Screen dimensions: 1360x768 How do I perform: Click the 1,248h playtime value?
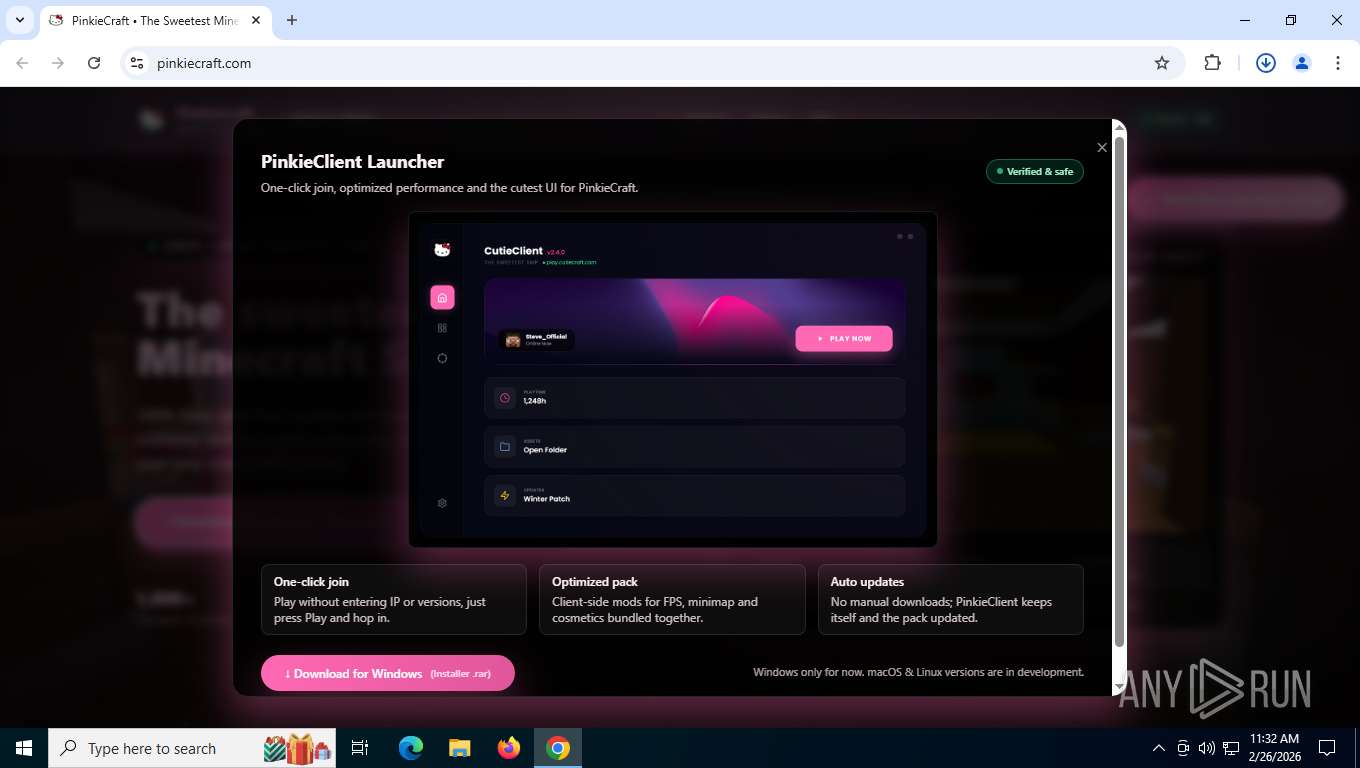point(534,401)
